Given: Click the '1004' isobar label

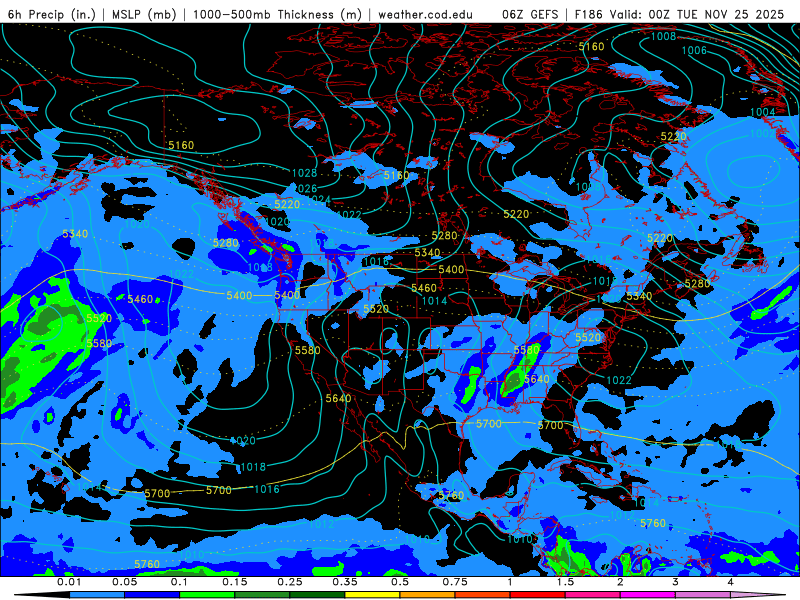Looking at the screenshot, I should pyautogui.click(x=762, y=112).
